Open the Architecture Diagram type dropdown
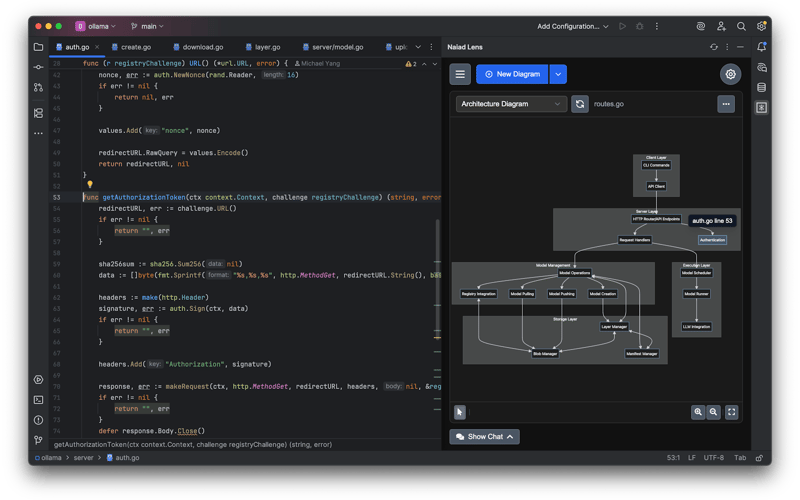Image resolution: width=800 pixels, height=500 pixels. [511, 104]
